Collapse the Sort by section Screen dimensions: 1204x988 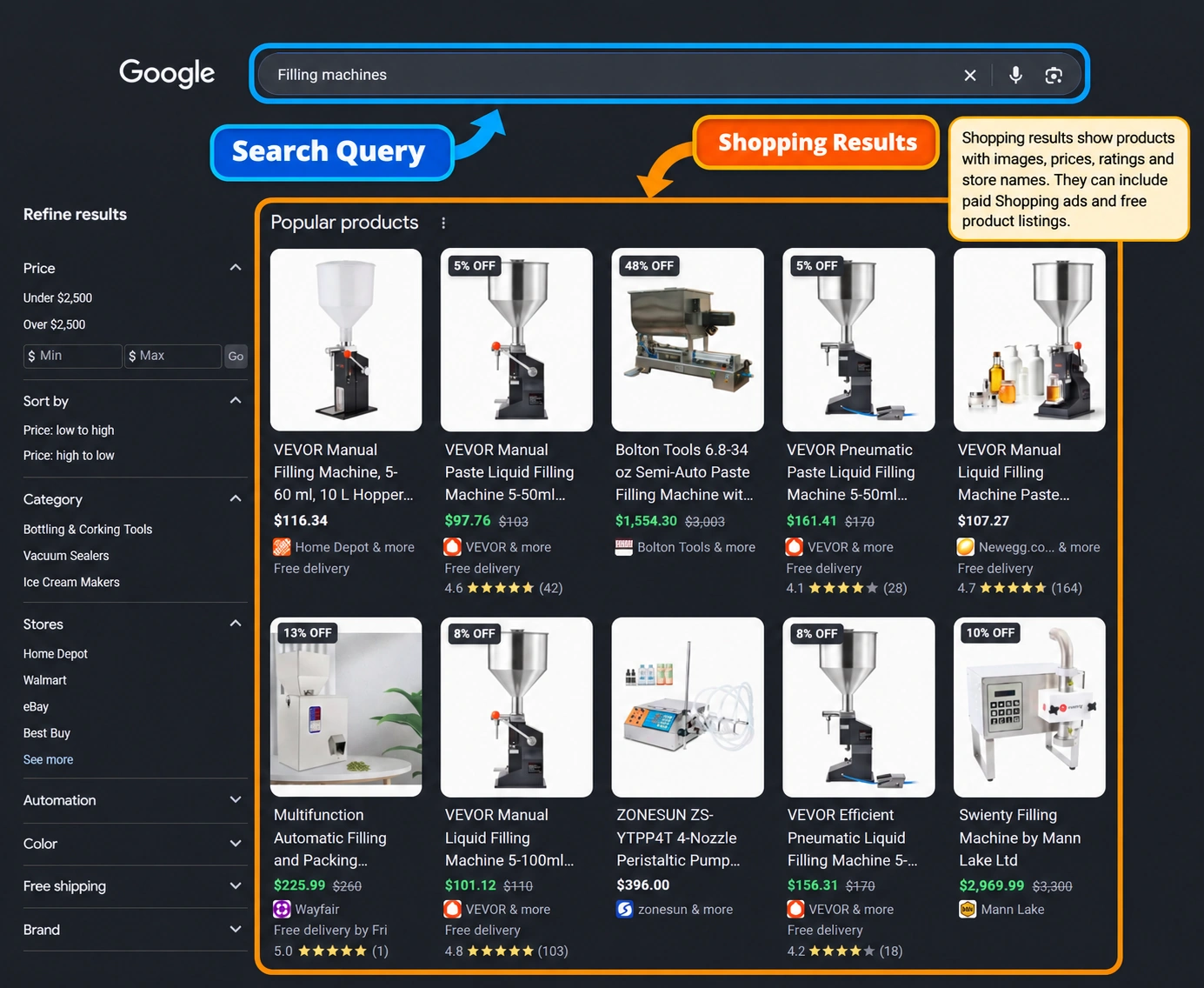236,401
